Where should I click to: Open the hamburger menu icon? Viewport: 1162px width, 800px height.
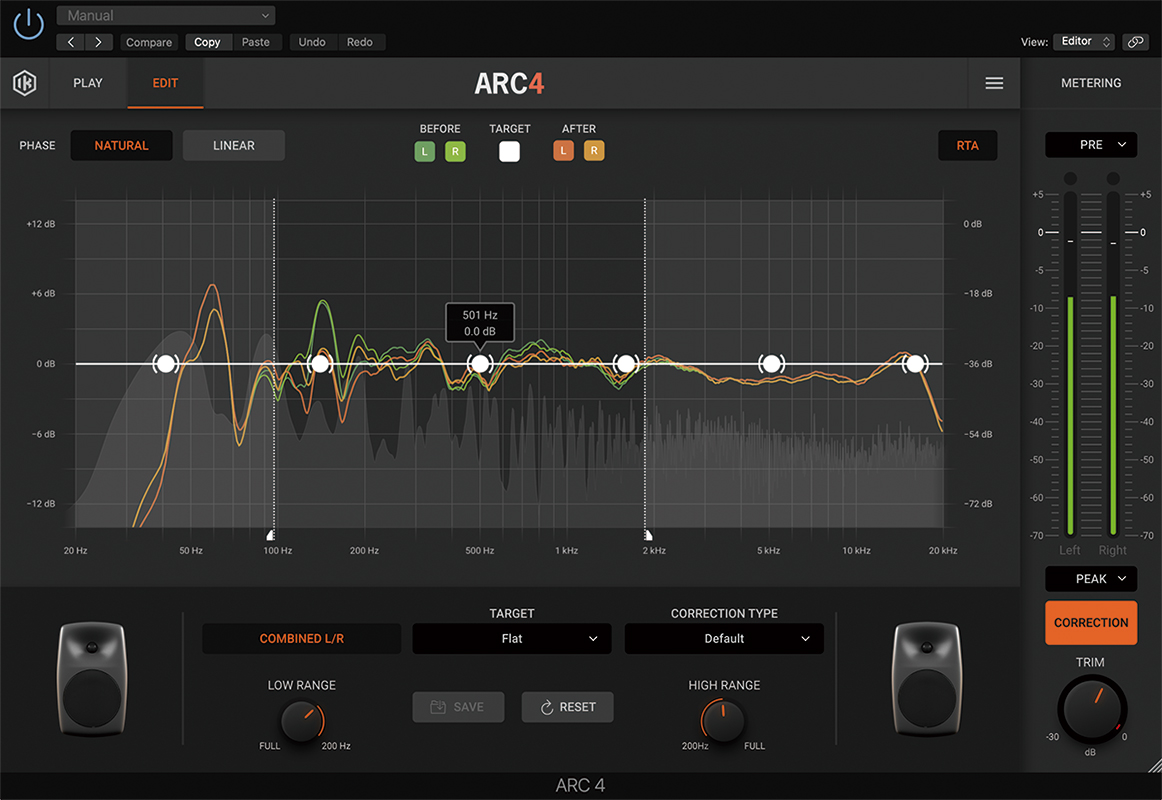(994, 84)
